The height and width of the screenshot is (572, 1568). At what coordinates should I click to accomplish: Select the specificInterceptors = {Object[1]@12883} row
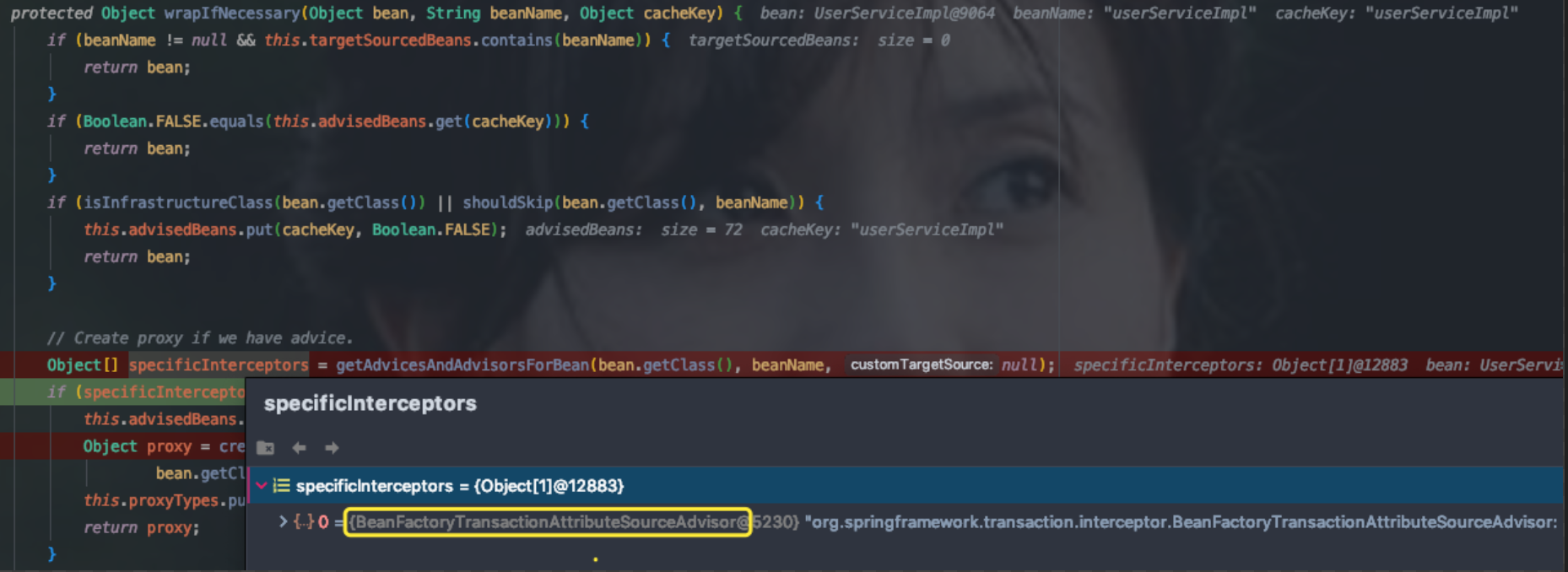pos(906,486)
